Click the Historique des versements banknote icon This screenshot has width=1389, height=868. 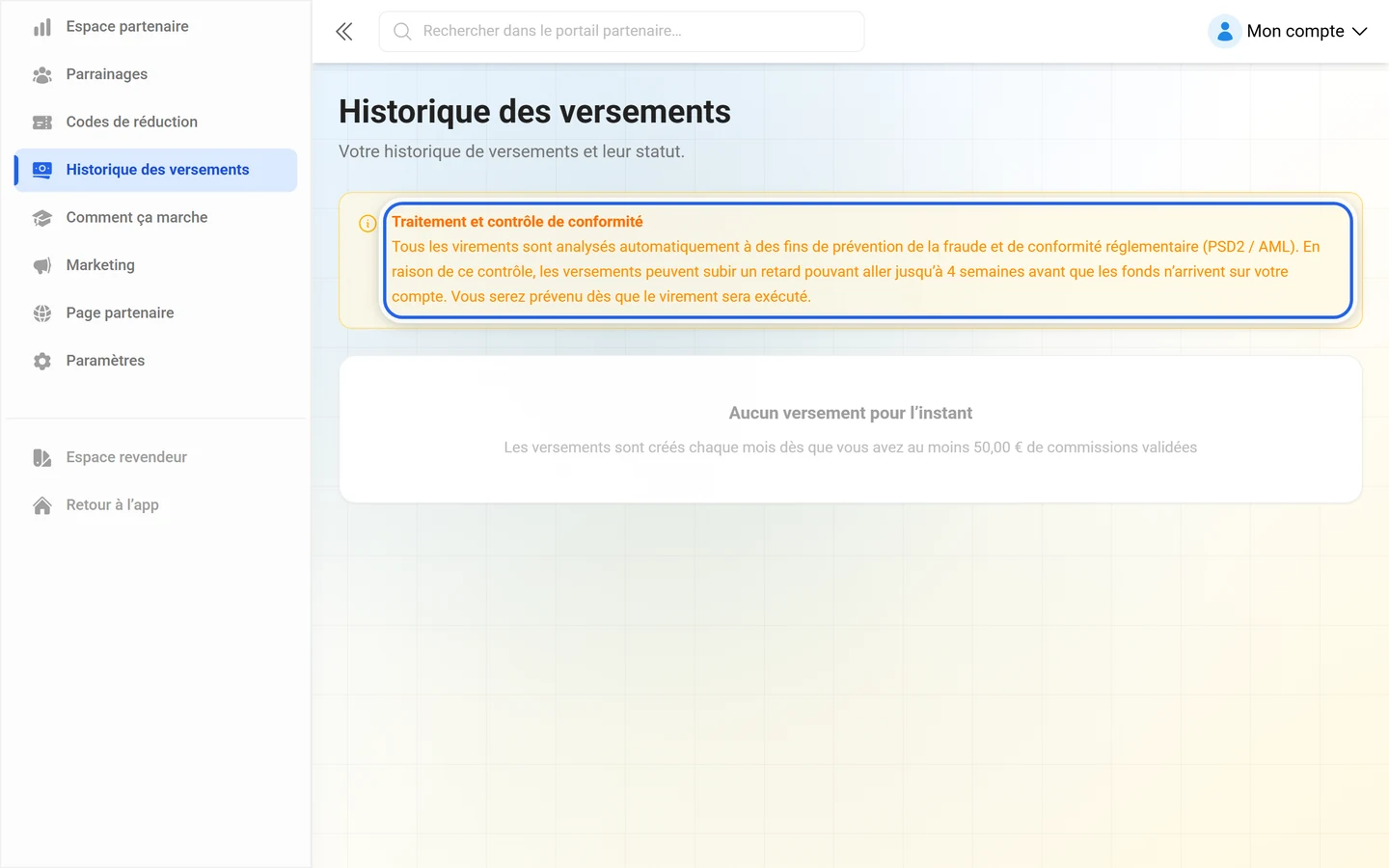pos(42,170)
